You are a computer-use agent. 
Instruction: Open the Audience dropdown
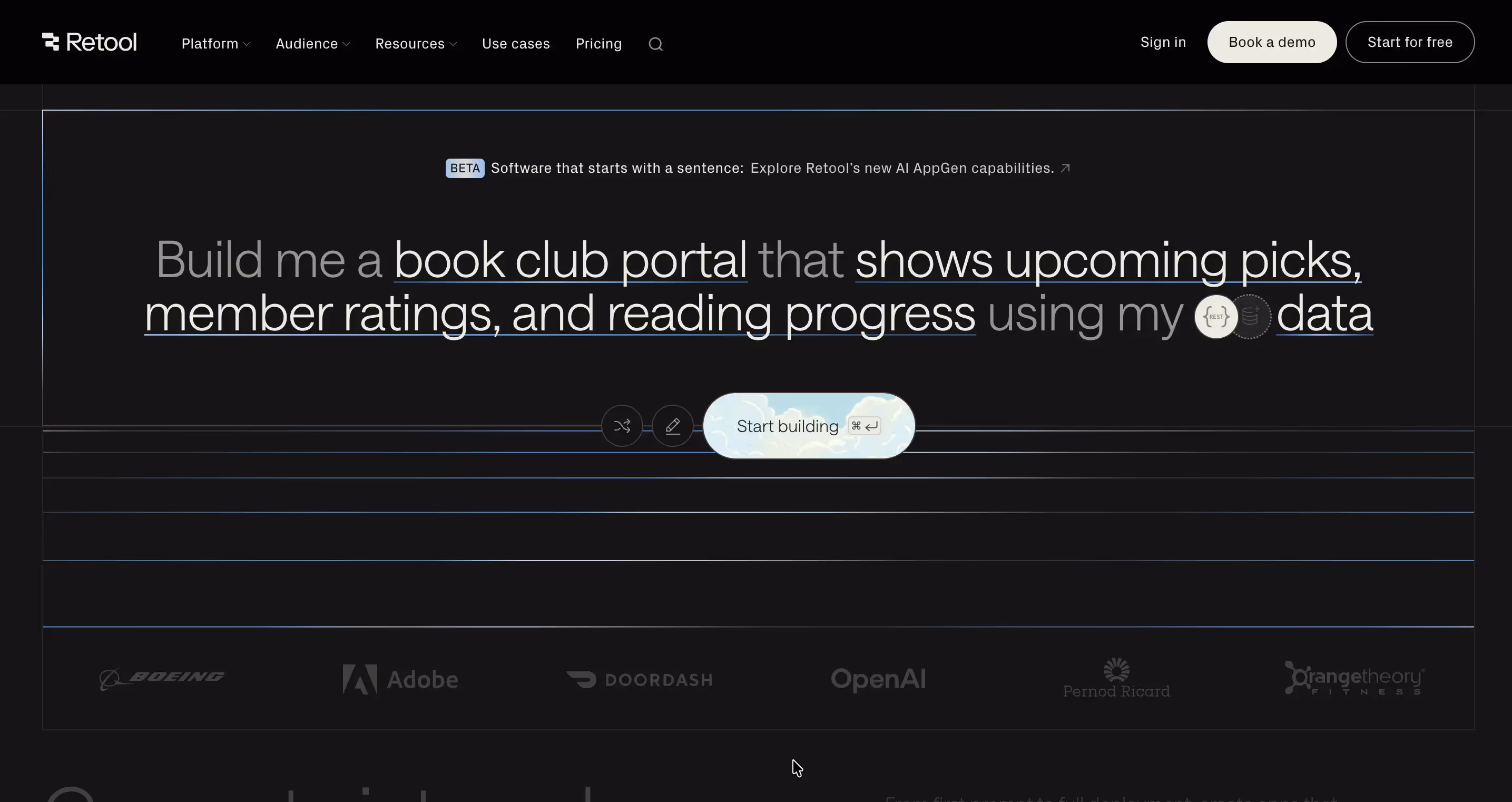[312, 43]
